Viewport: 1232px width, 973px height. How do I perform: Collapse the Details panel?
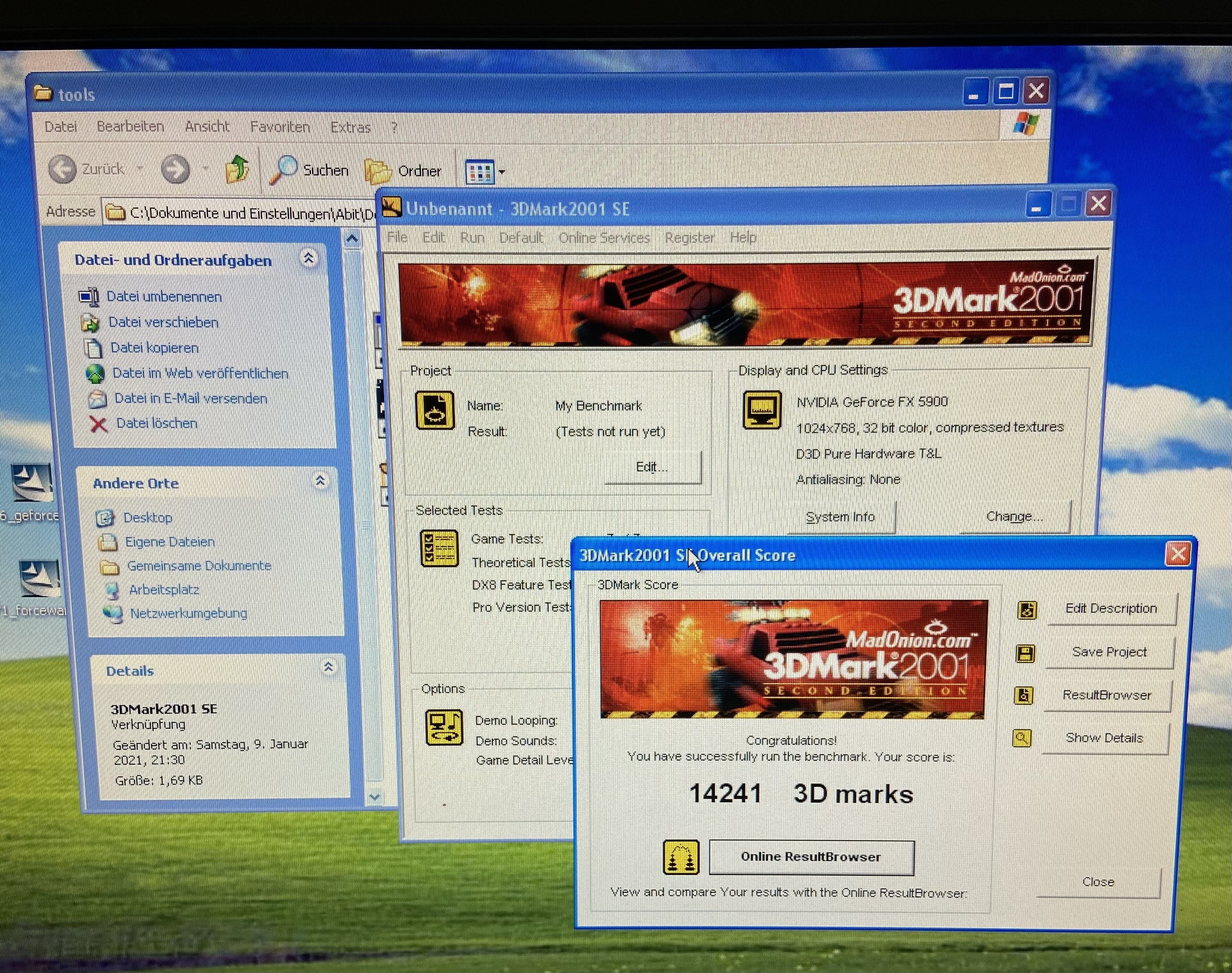(x=328, y=666)
